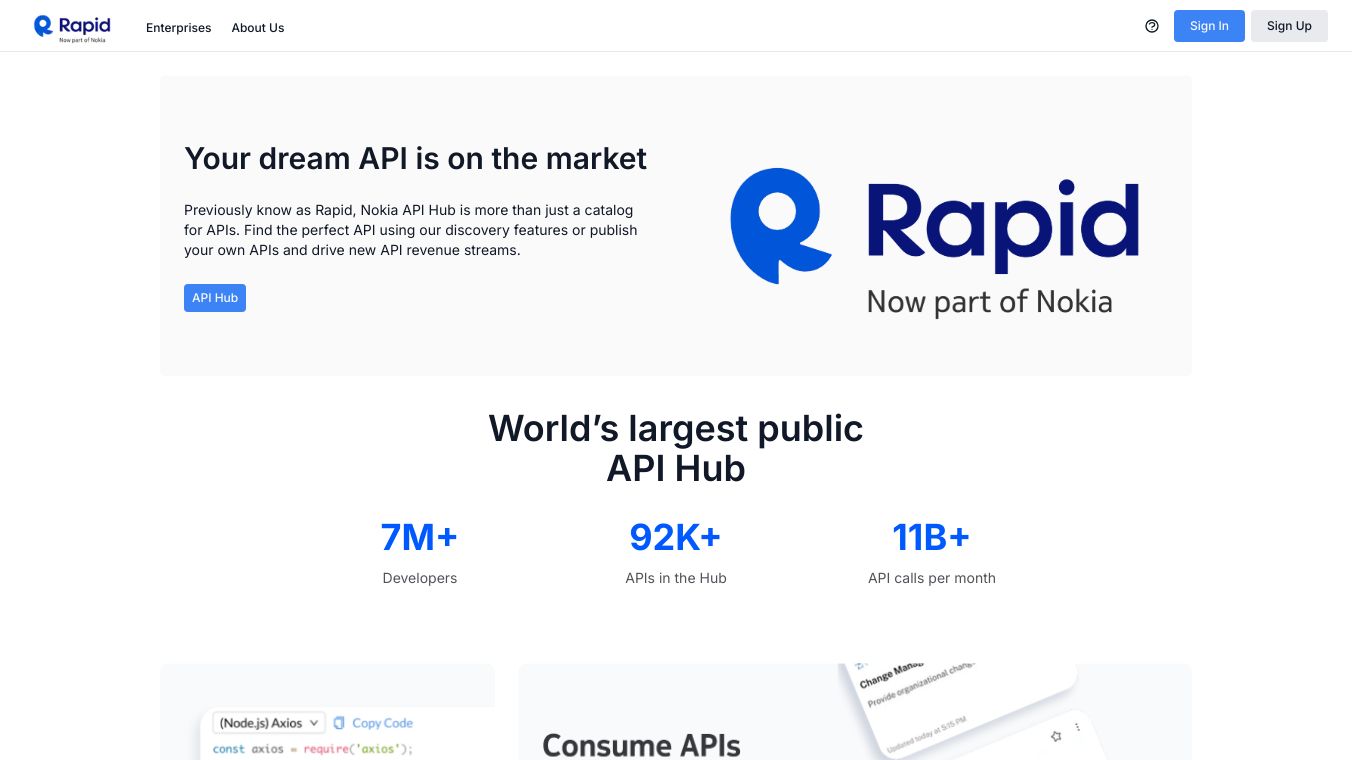1352x760 pixels.
Task: Open the About Us menu
Action: click(258, 28)
